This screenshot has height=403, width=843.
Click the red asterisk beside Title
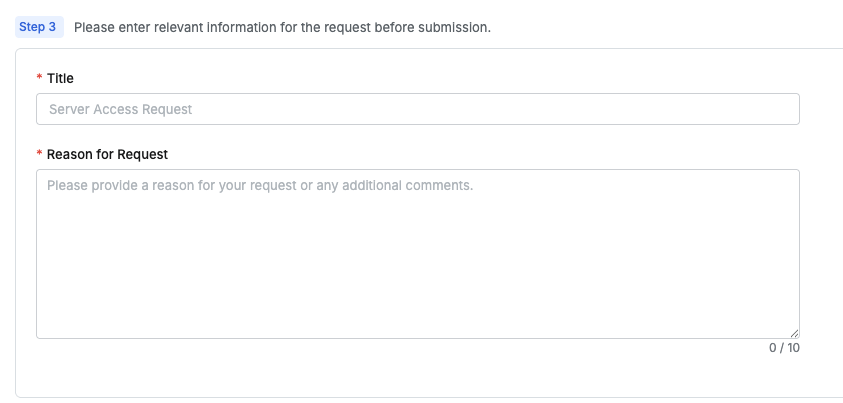click(39, 78)
